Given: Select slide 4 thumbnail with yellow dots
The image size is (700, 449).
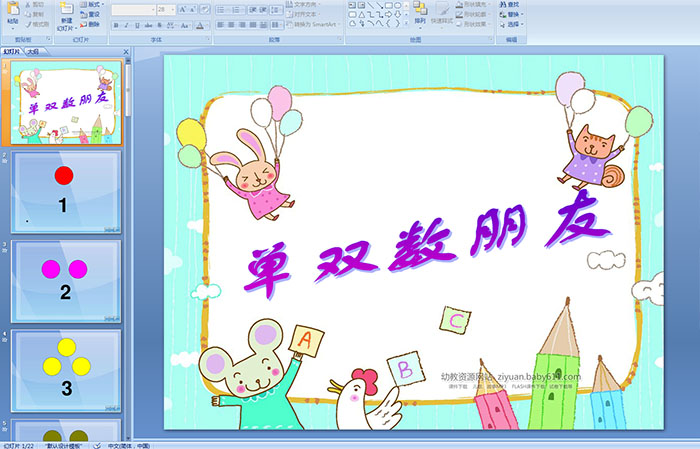Looking at the screenshot, I should pos(66,370).
